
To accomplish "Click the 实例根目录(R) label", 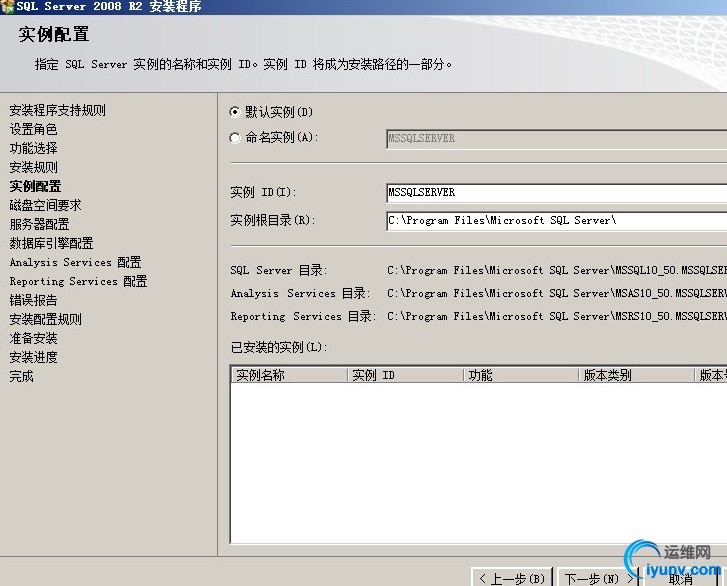I will (x=273, y=220).
